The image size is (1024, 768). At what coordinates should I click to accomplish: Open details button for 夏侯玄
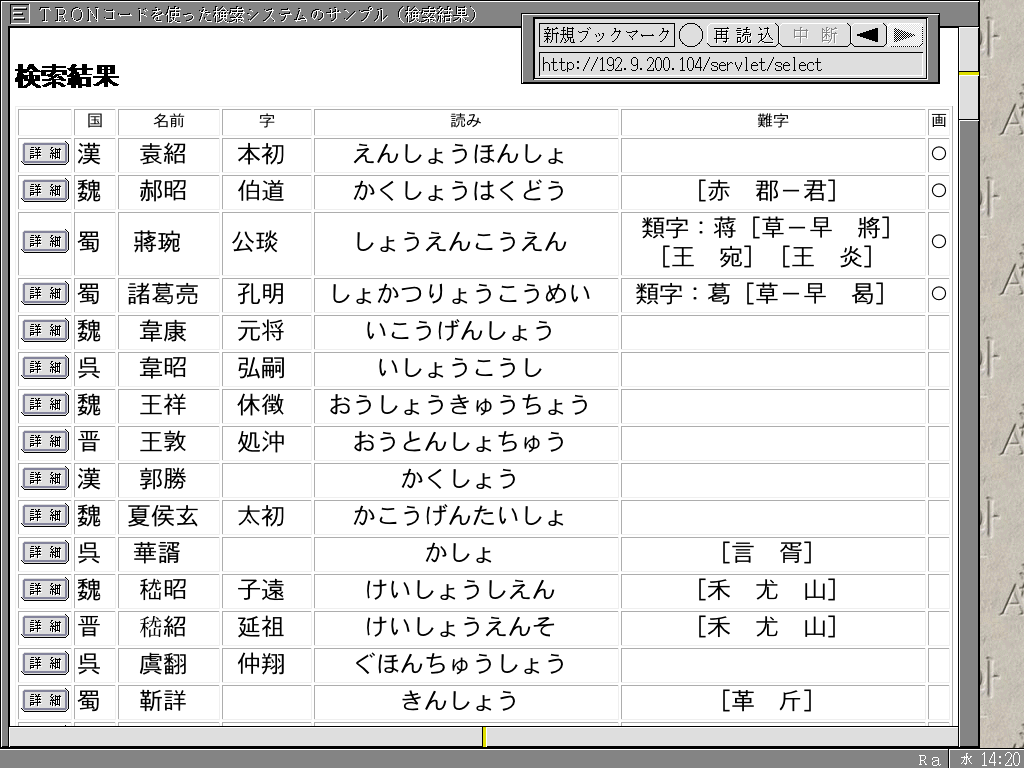point(45,515)
